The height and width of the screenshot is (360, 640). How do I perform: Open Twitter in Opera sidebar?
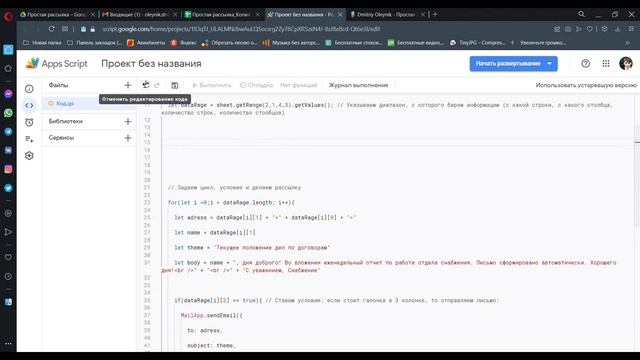8,188
